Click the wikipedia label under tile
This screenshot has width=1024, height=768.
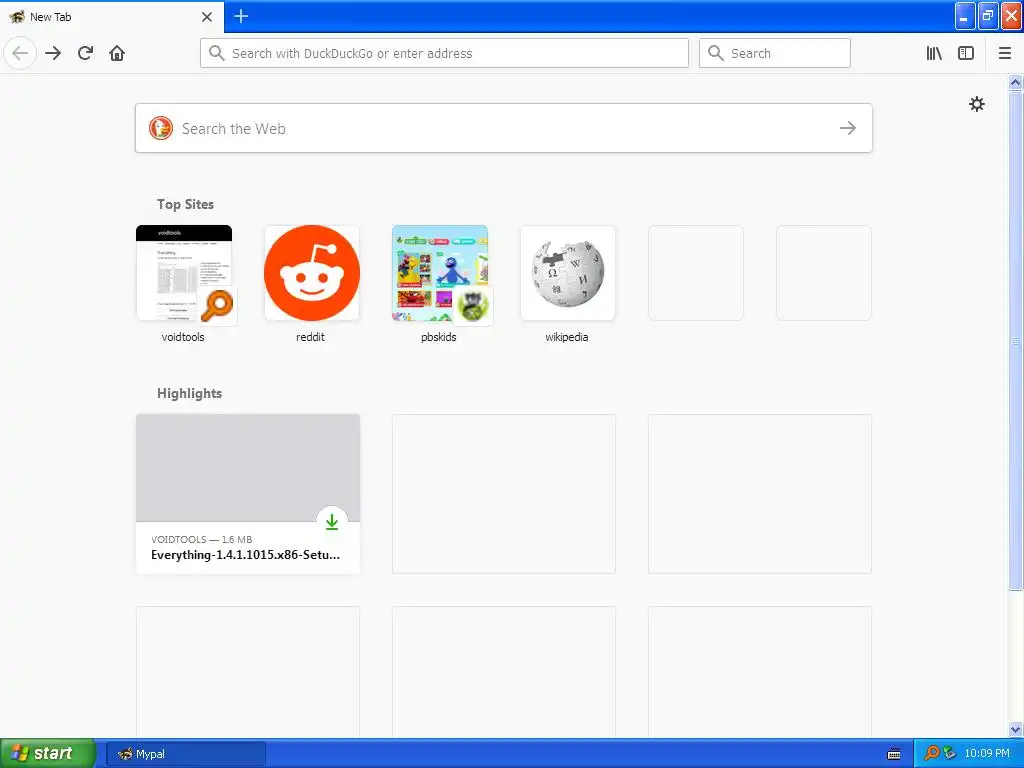(567, 337)
